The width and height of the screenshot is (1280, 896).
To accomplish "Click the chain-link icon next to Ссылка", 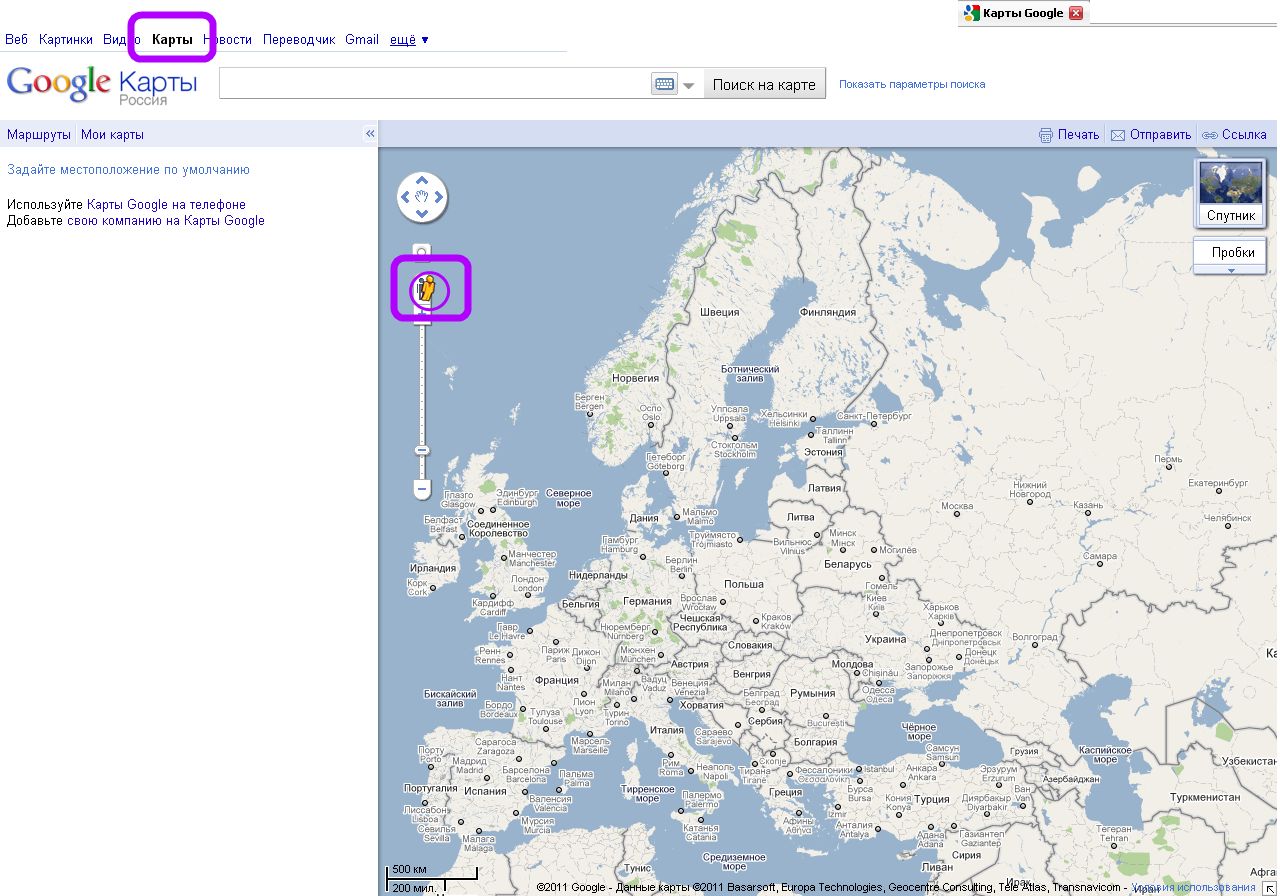I will (x=1209, y=135).
